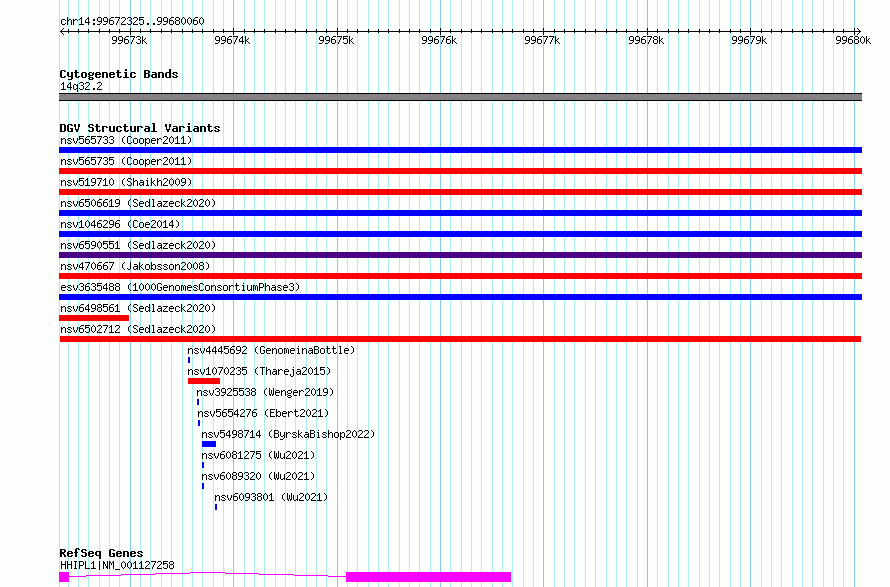890x587 pixels.
Task: Click the 99679k ruler tick label
Action: pyautogui.click(x=749, y=40)
